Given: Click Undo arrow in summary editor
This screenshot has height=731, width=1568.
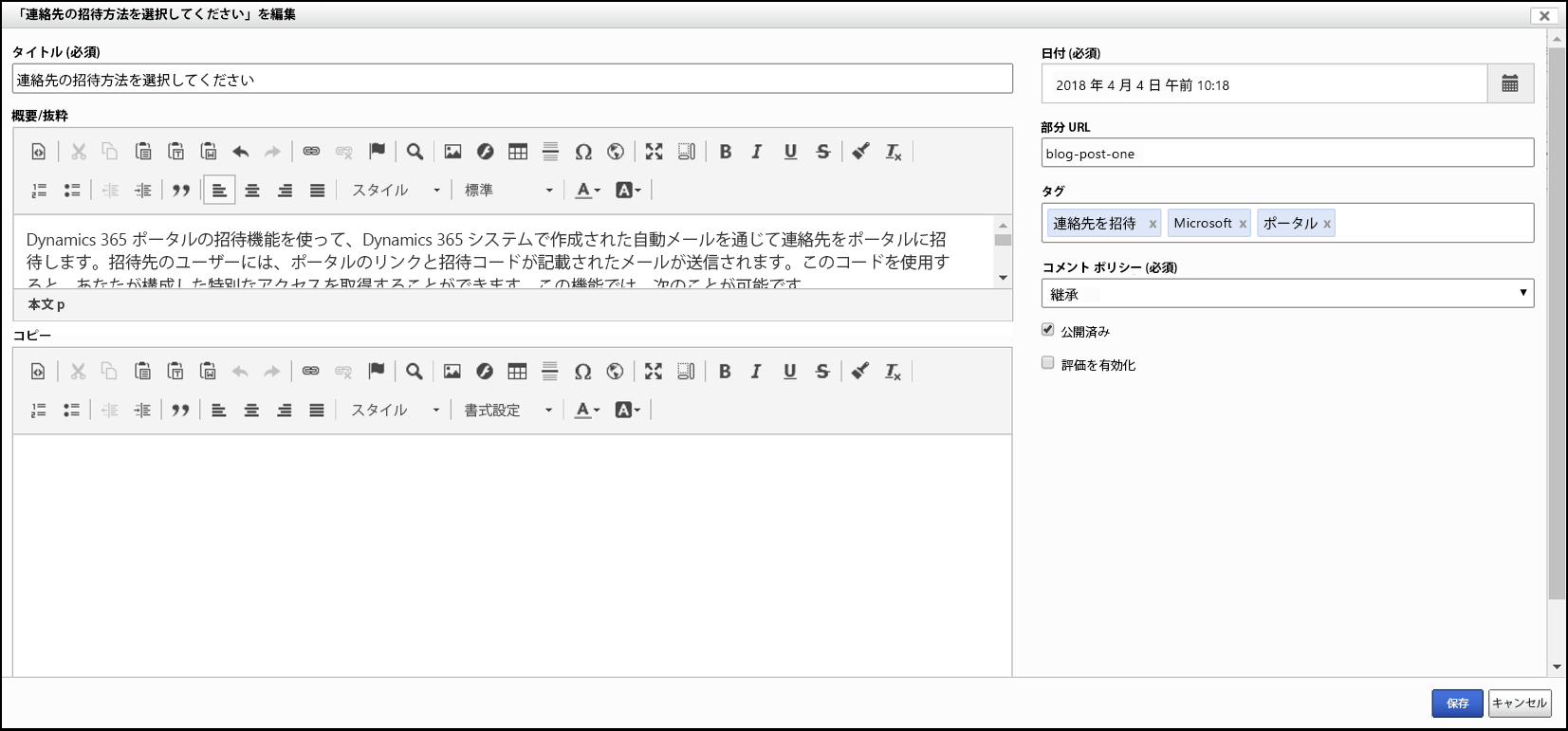Looking at the screenshot, I should (x=241, y=152).
